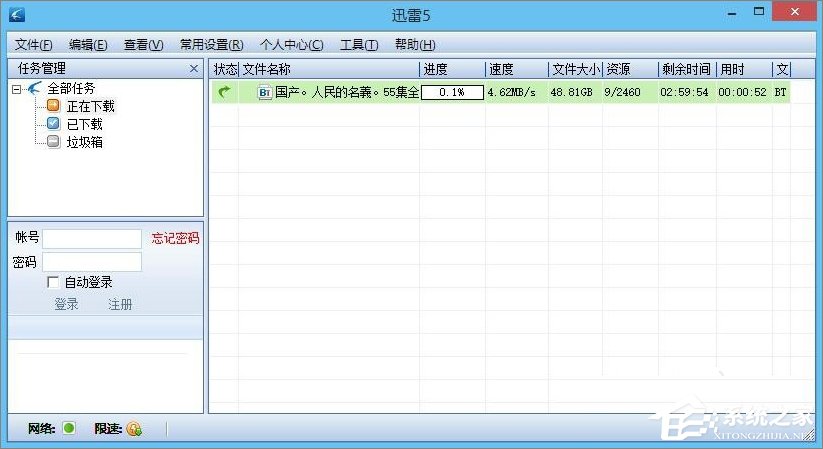This screenshot has height=449, width=823.
Task: Click the 48.81GB file size value
Action: click(572, 92)
